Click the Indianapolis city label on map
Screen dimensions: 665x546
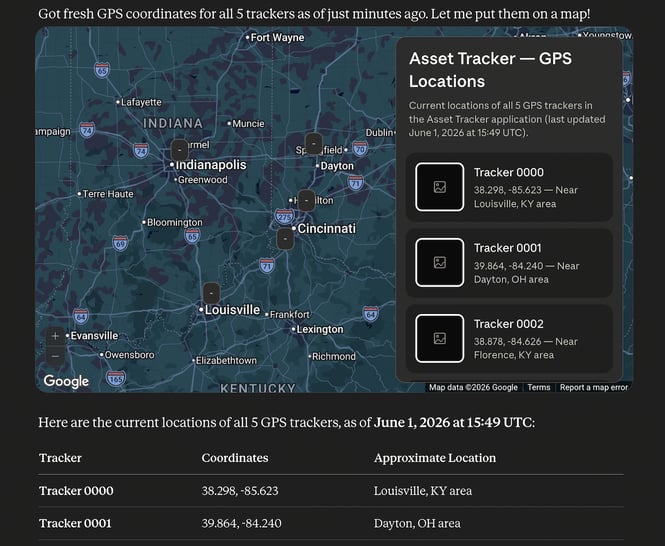(211, 165)
